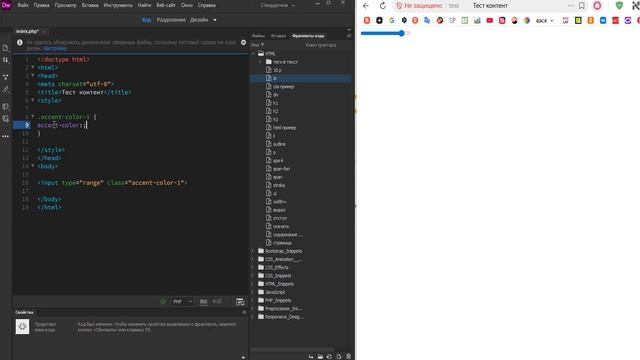
Task: Click the open documents icon in left toolbar
Action: [x=6, y=48]
